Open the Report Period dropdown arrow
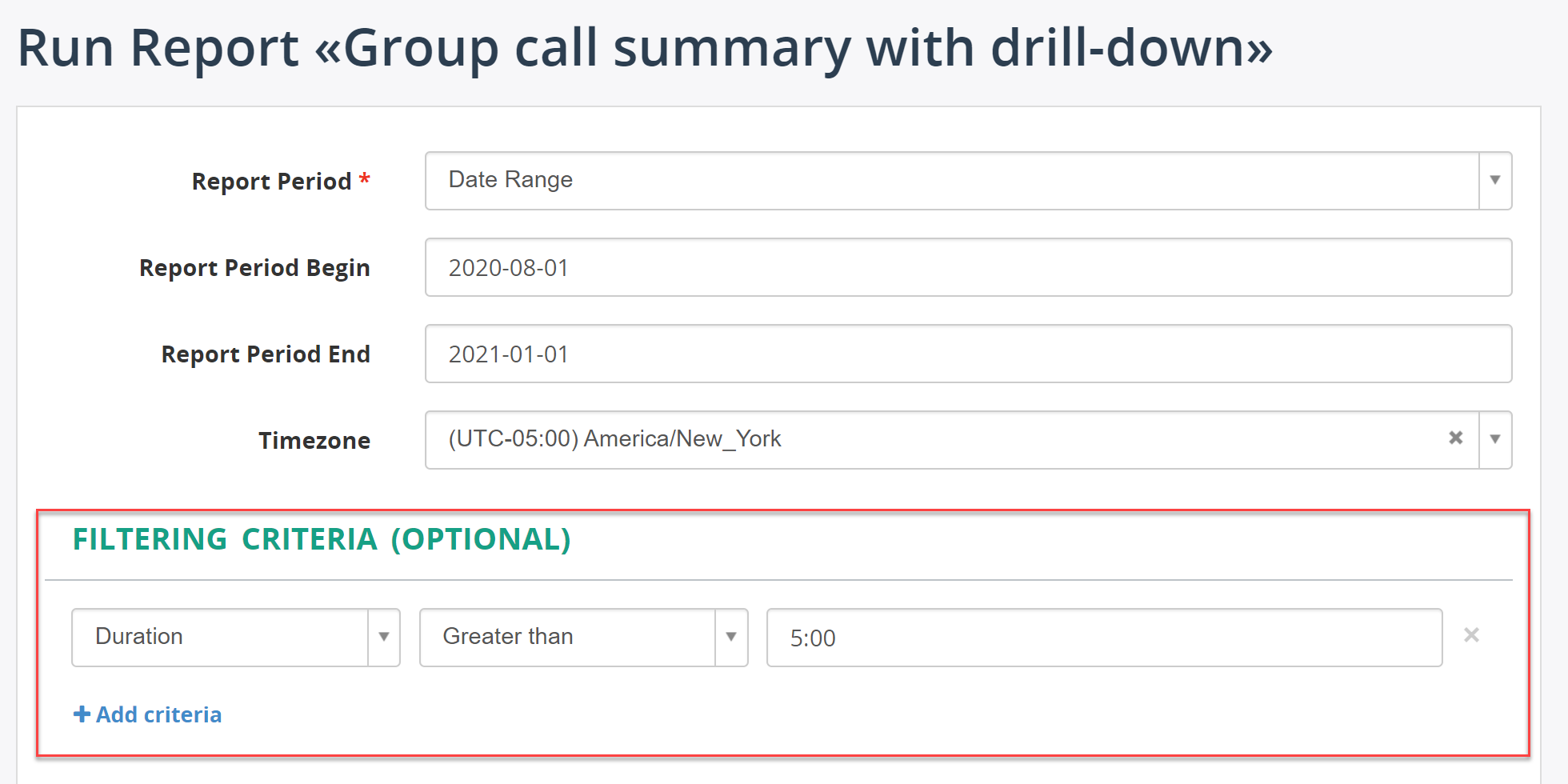The image size is (1568, 784). [x=1494, y=181]
